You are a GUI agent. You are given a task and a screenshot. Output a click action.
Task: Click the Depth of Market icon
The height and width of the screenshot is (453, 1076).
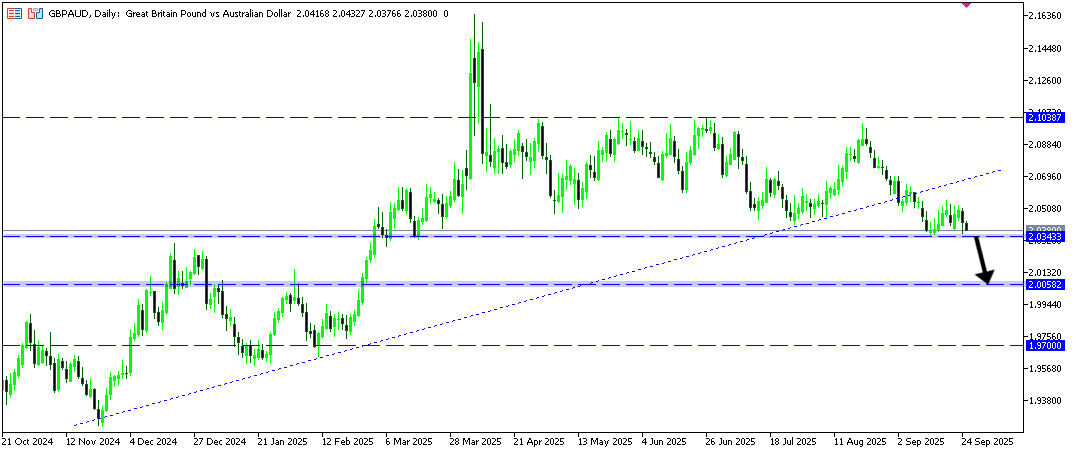(x=34, y=14)
